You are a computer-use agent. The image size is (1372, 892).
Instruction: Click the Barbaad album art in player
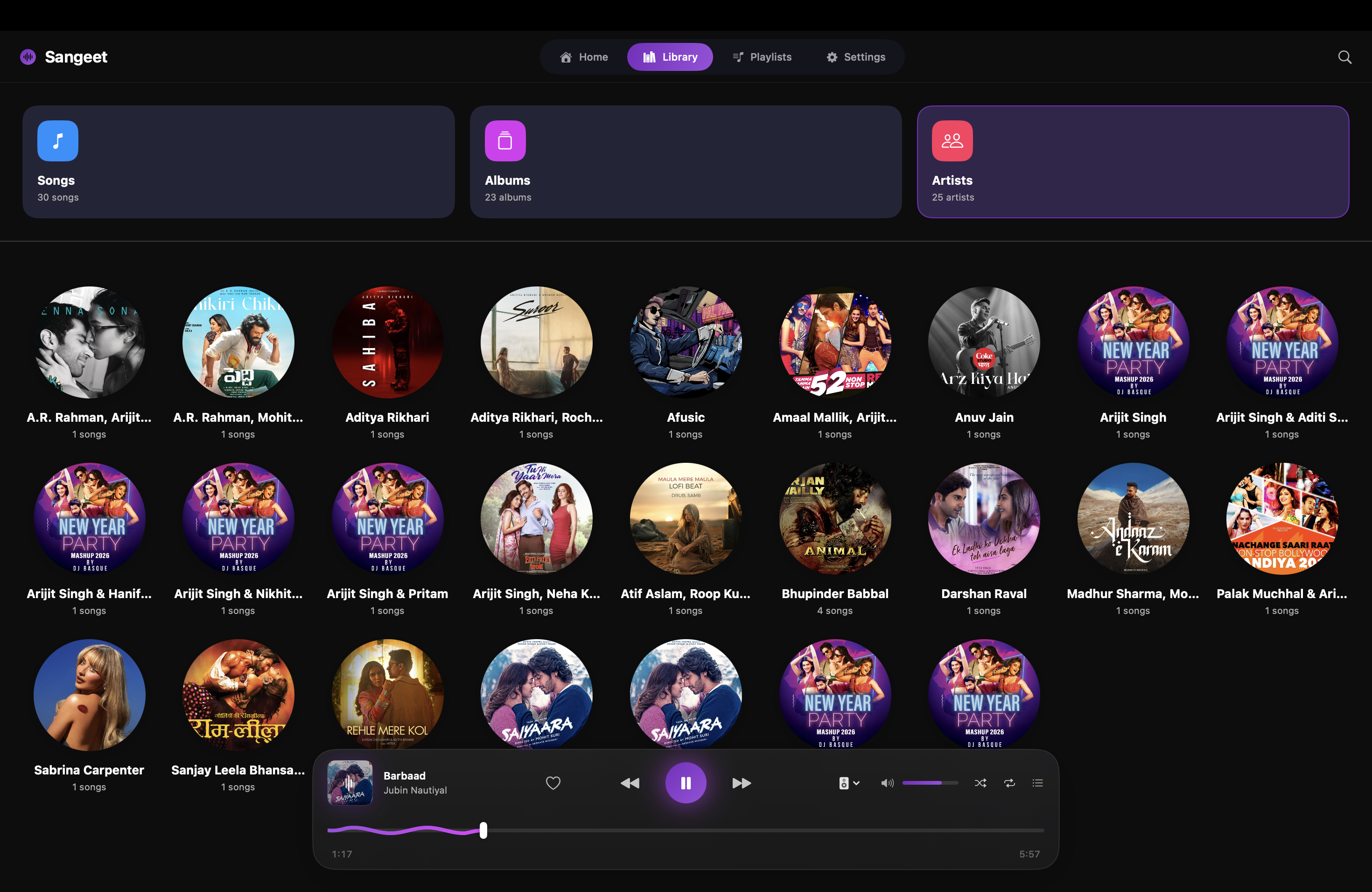(x=350, y=782)
